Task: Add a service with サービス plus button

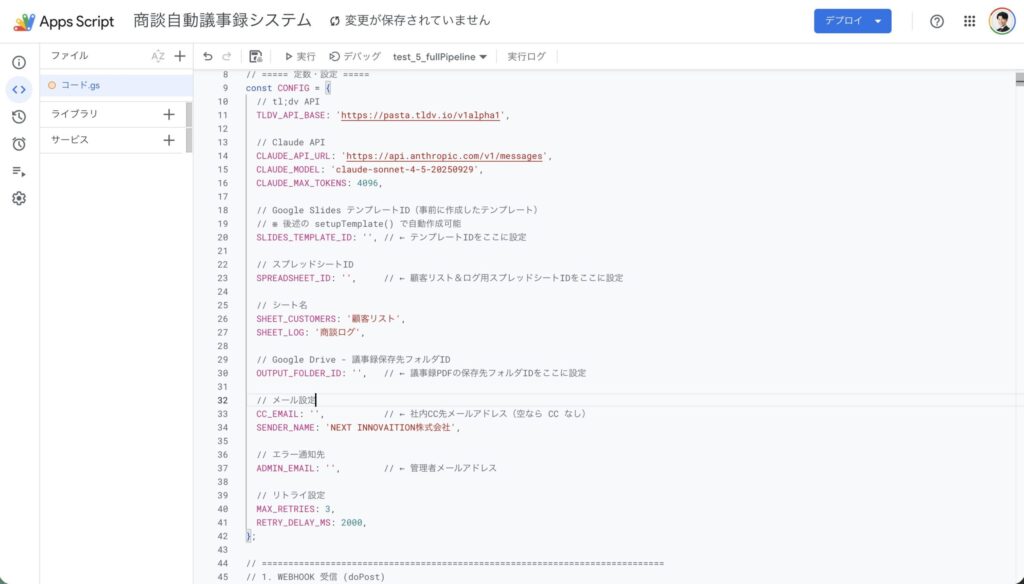Action: (169, 140)
